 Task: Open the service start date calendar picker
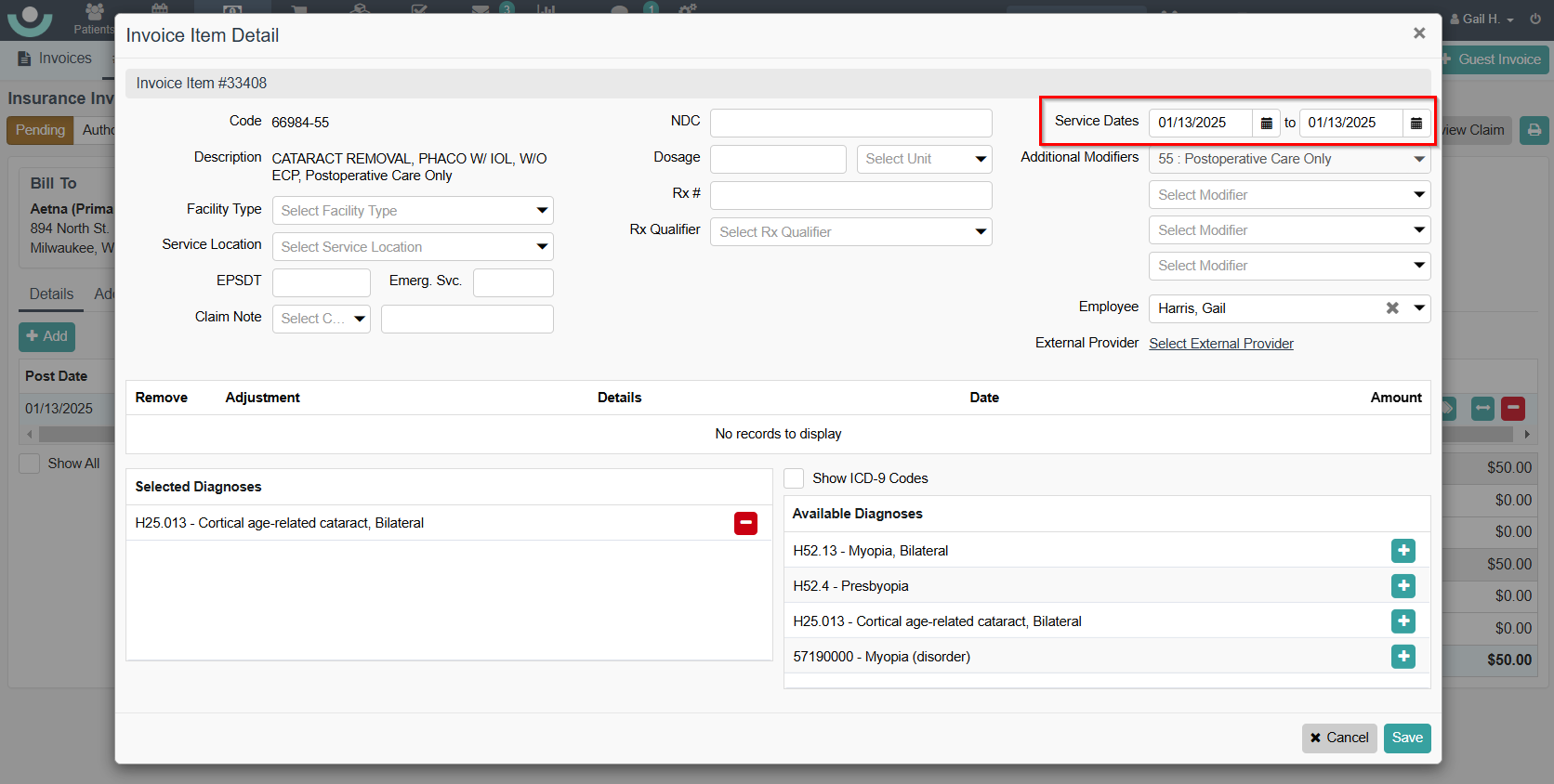point(1266,123)
